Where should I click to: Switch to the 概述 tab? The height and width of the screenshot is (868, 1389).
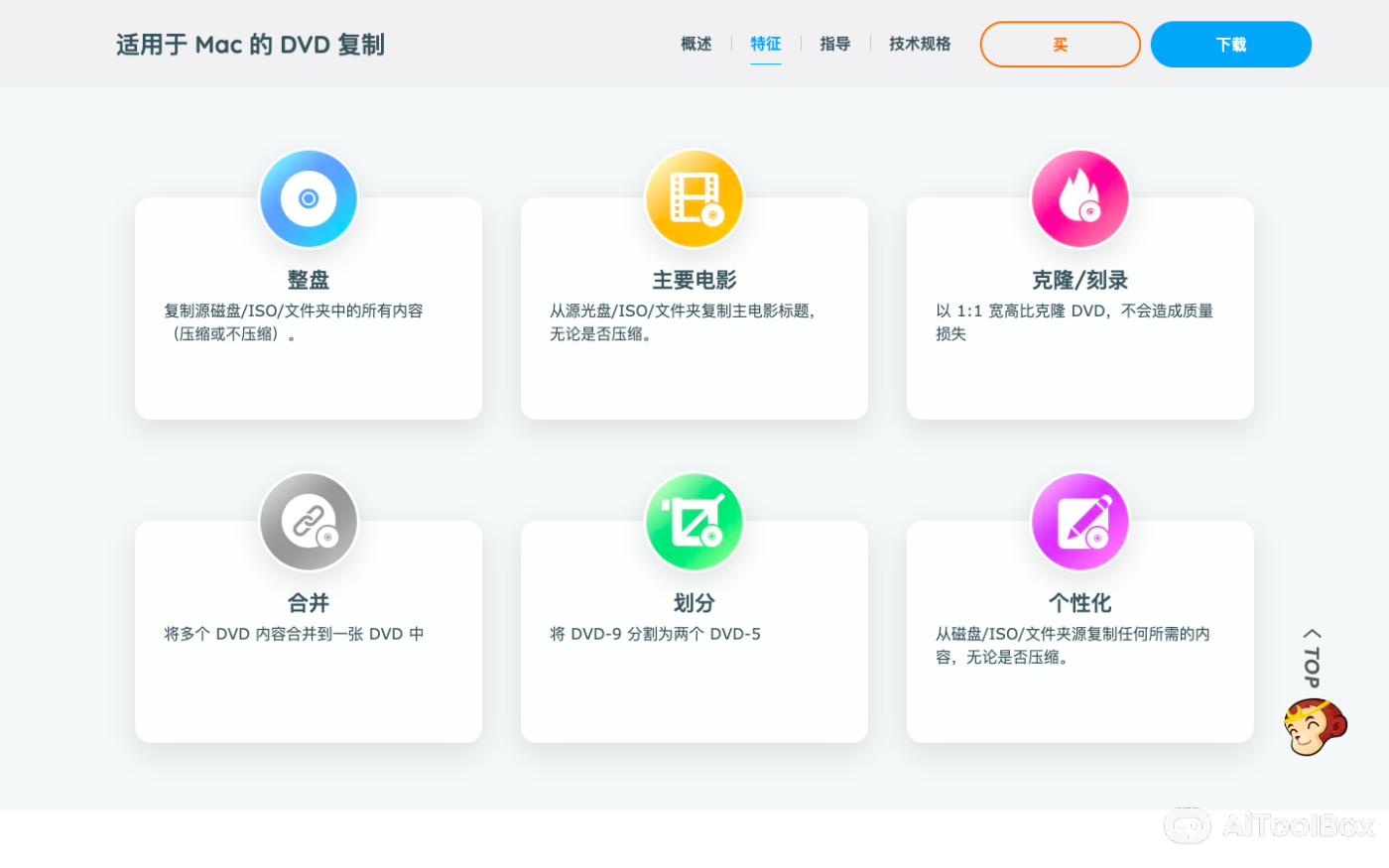(695, 44)
